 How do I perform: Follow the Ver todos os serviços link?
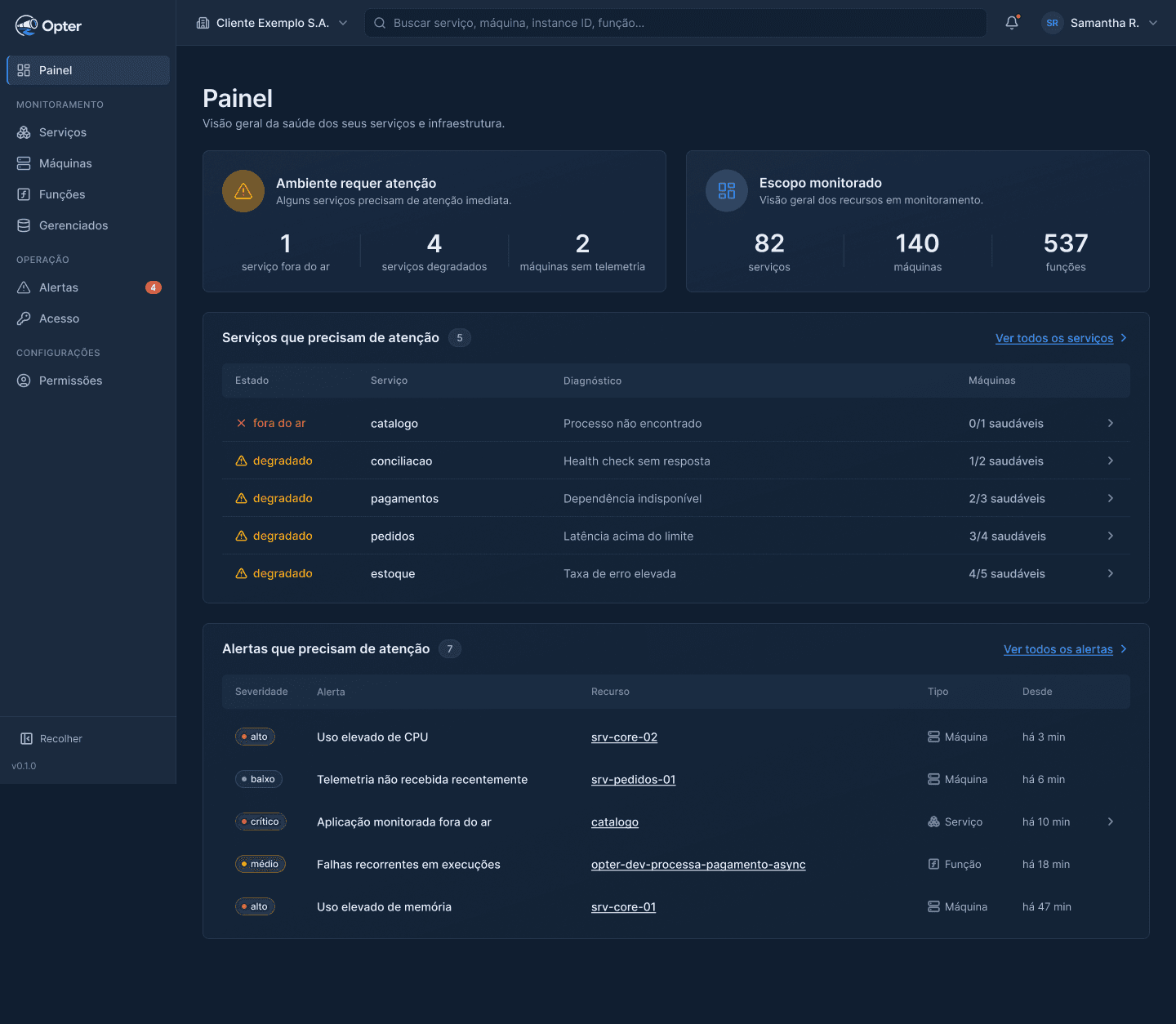[x=1061, y=338]
